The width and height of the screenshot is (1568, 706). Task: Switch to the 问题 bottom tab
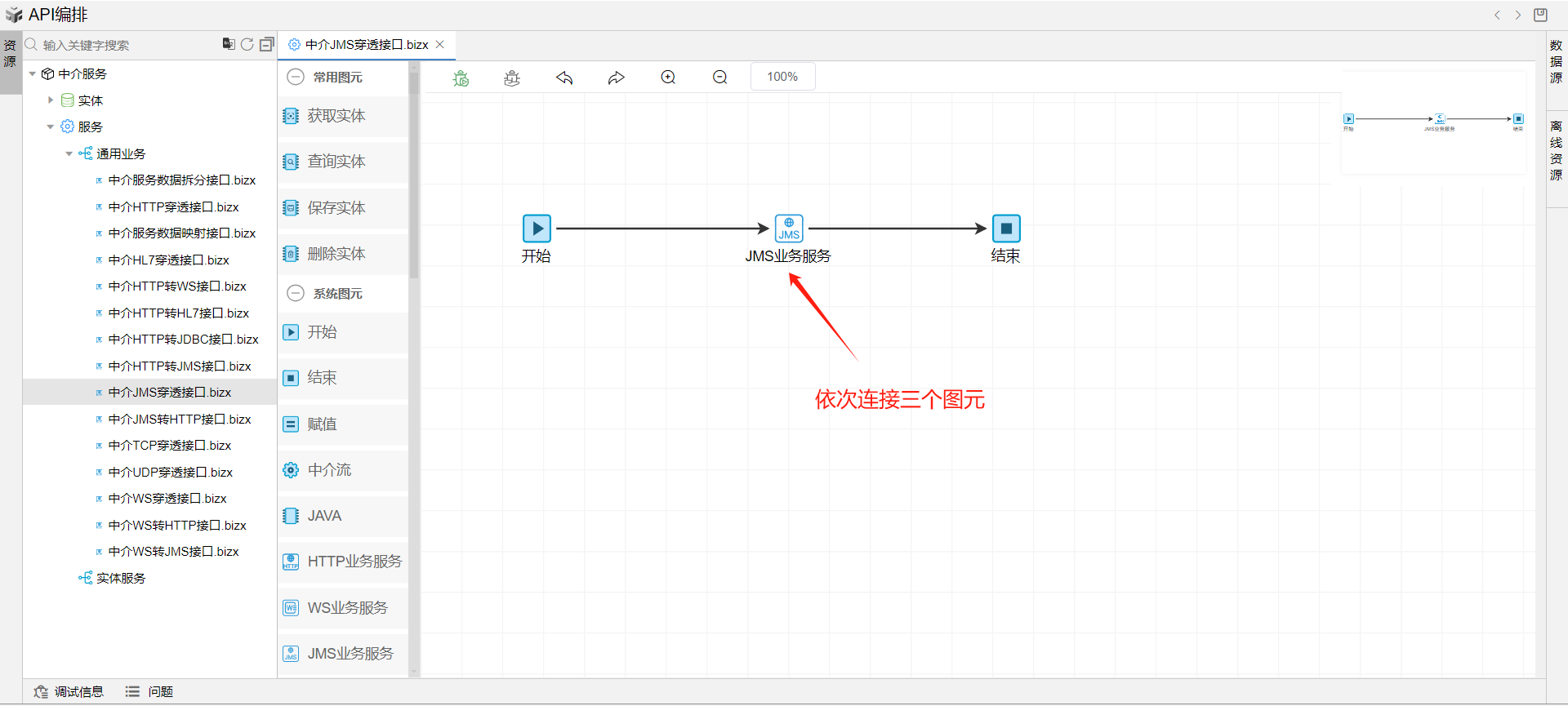click(149, 691)
